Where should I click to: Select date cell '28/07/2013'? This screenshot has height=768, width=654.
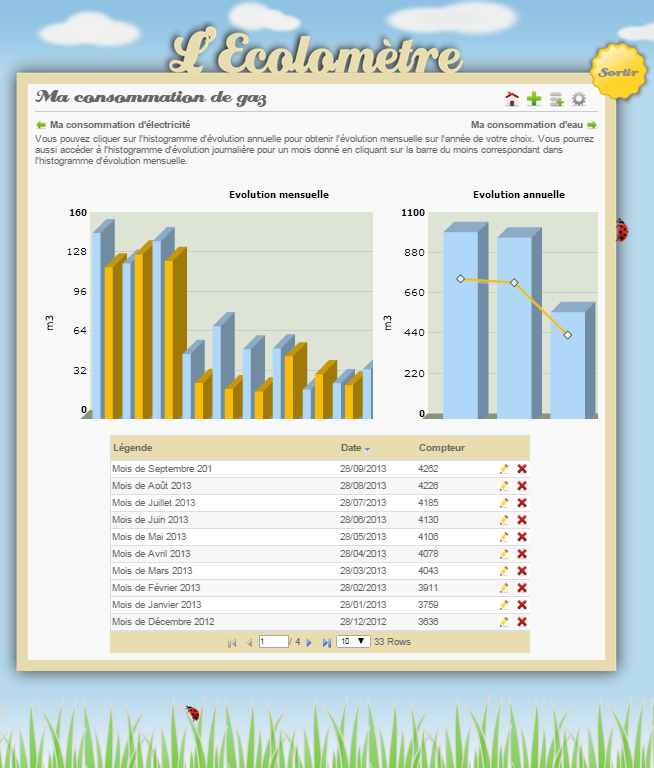point(363,503)
